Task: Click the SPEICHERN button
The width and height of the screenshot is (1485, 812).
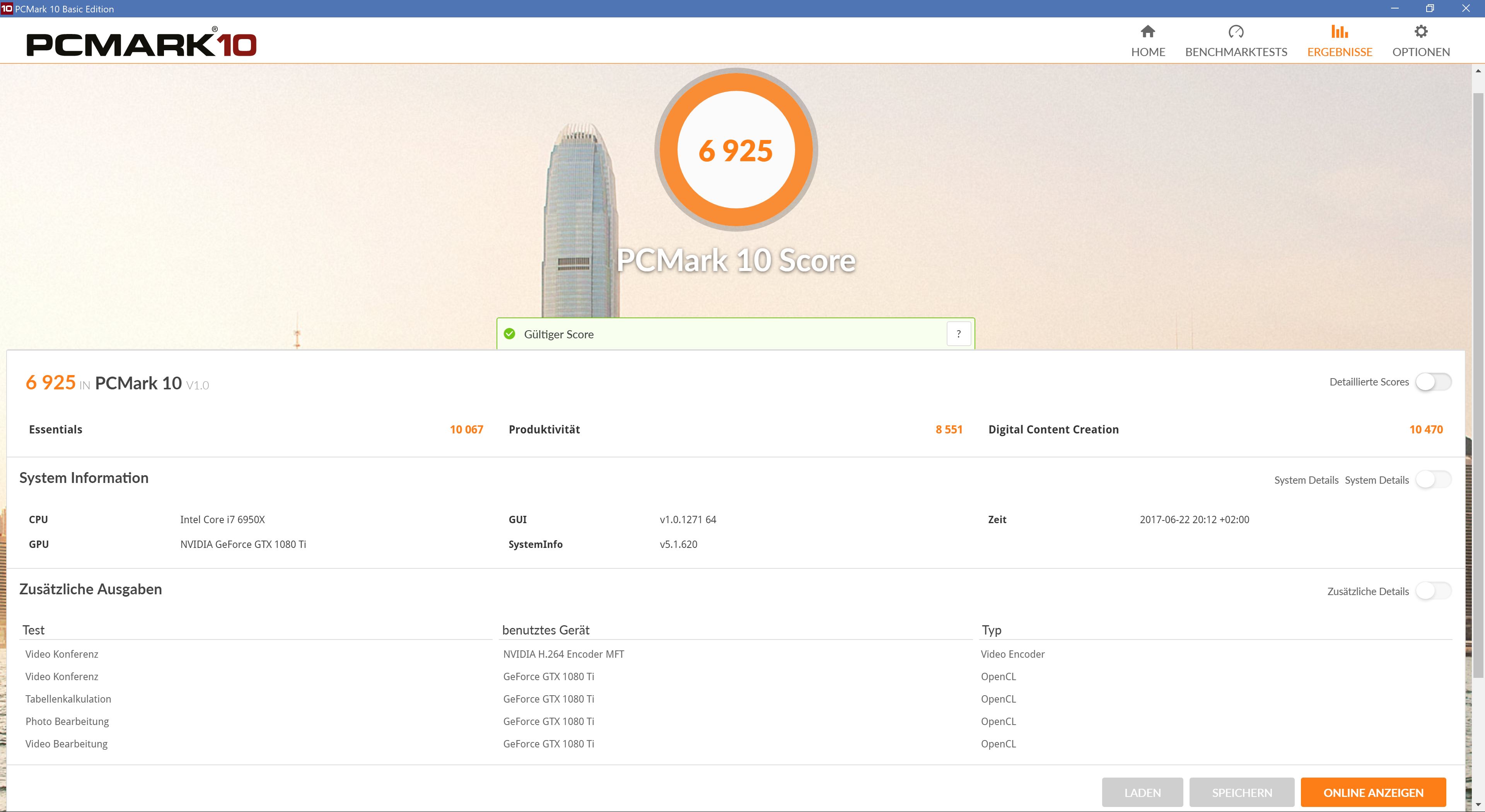Action: coord(1241,792)
